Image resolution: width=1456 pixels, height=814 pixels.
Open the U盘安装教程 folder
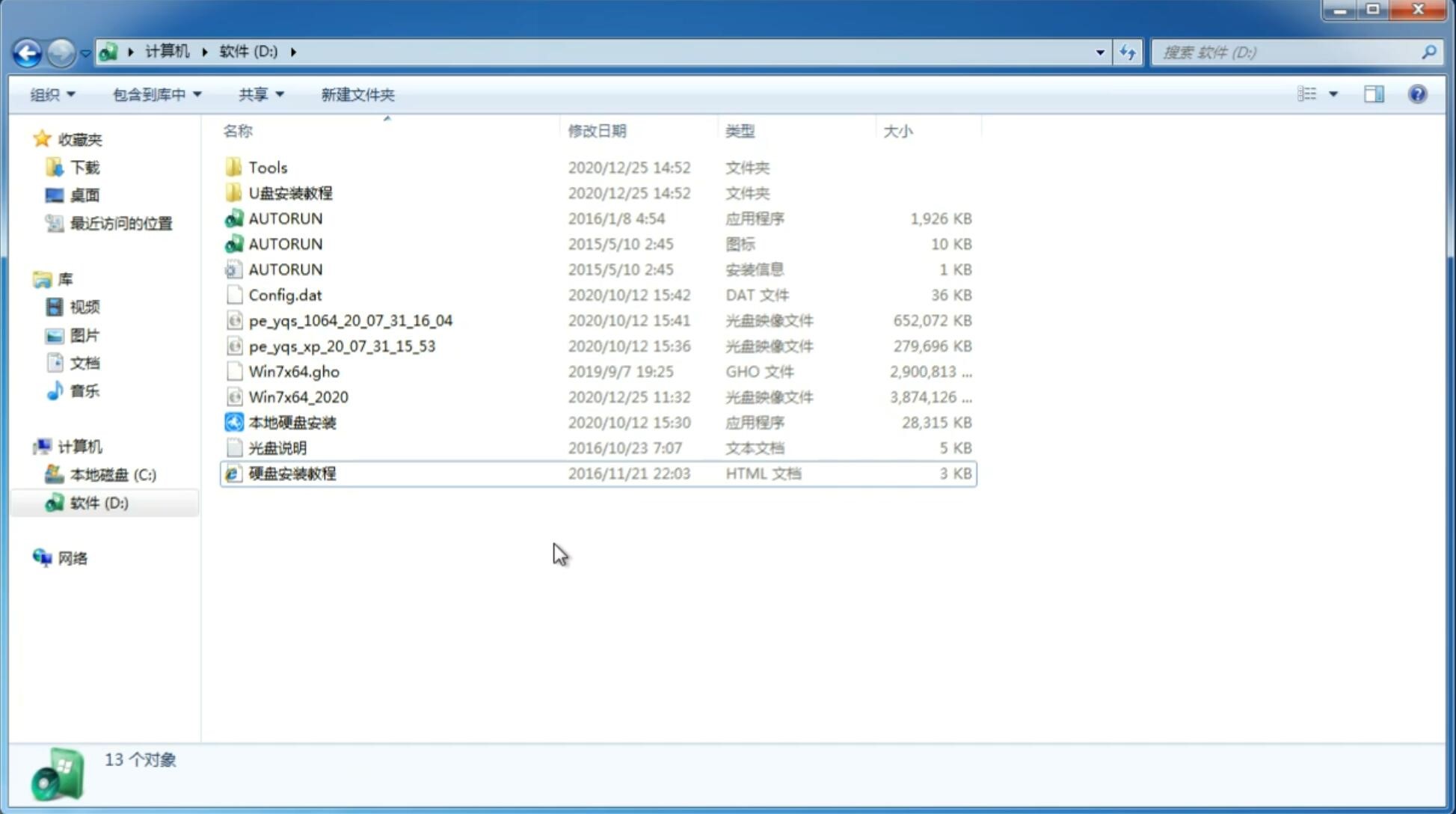click(291, 192)
